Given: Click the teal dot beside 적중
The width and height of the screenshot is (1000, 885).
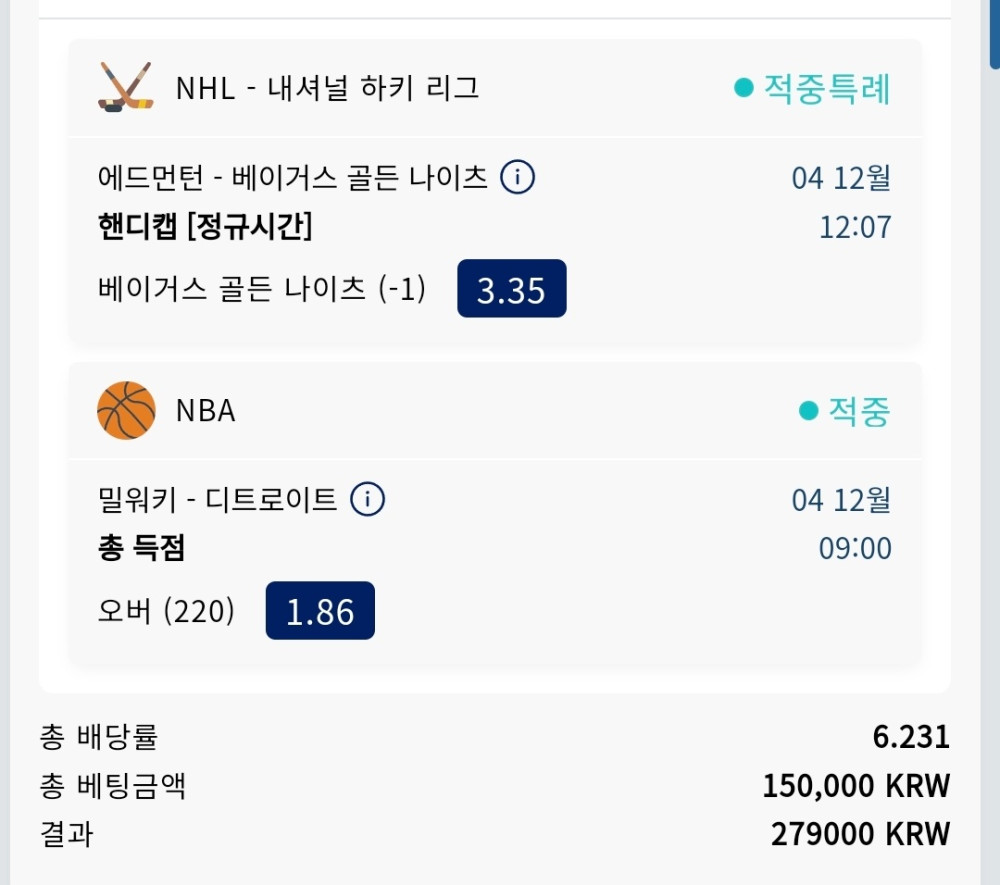Looking at the screenshot, I should [x=808, y=411].
